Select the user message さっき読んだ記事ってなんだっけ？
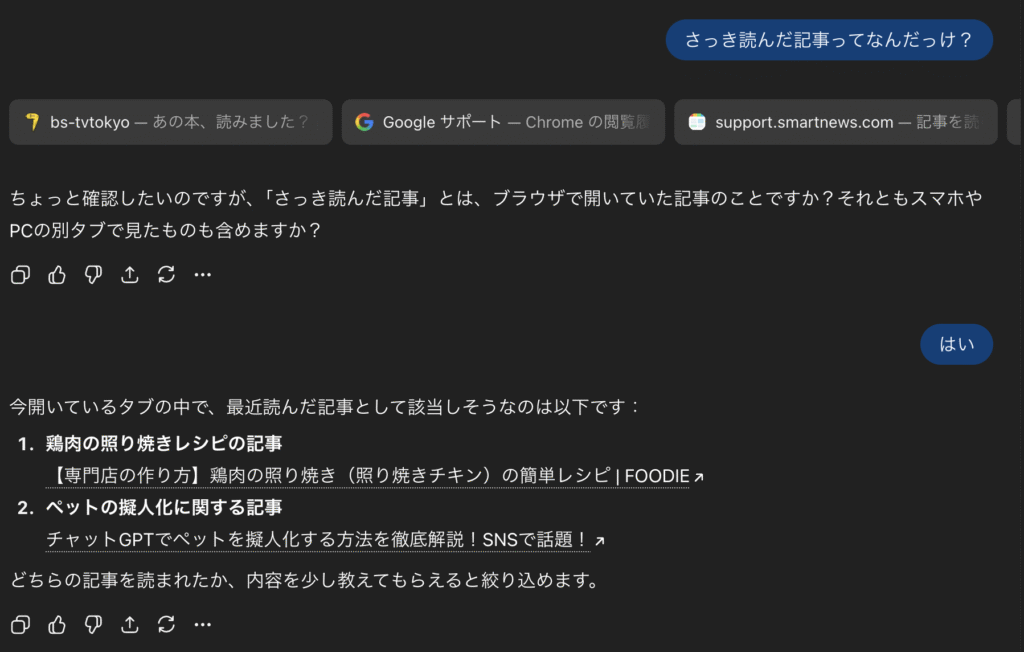Image resolution: width=1024 pixels, height=652 pixels. (828, 40)
